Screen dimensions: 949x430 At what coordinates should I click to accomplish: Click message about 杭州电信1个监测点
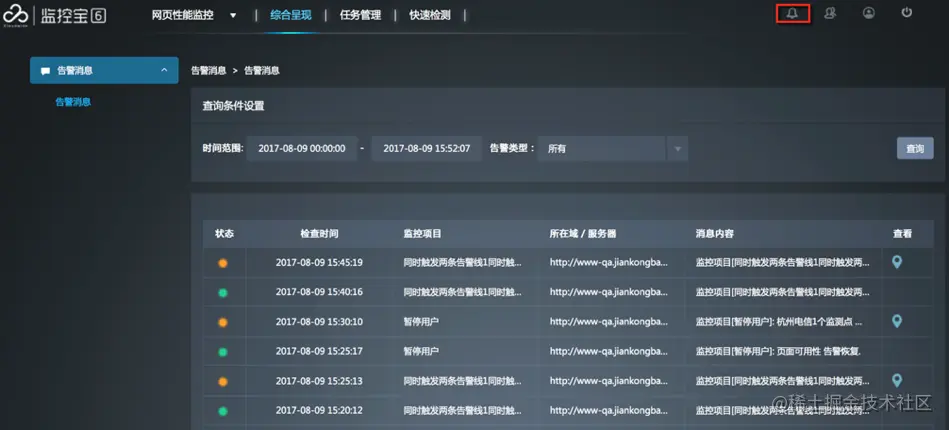point(780,322)
